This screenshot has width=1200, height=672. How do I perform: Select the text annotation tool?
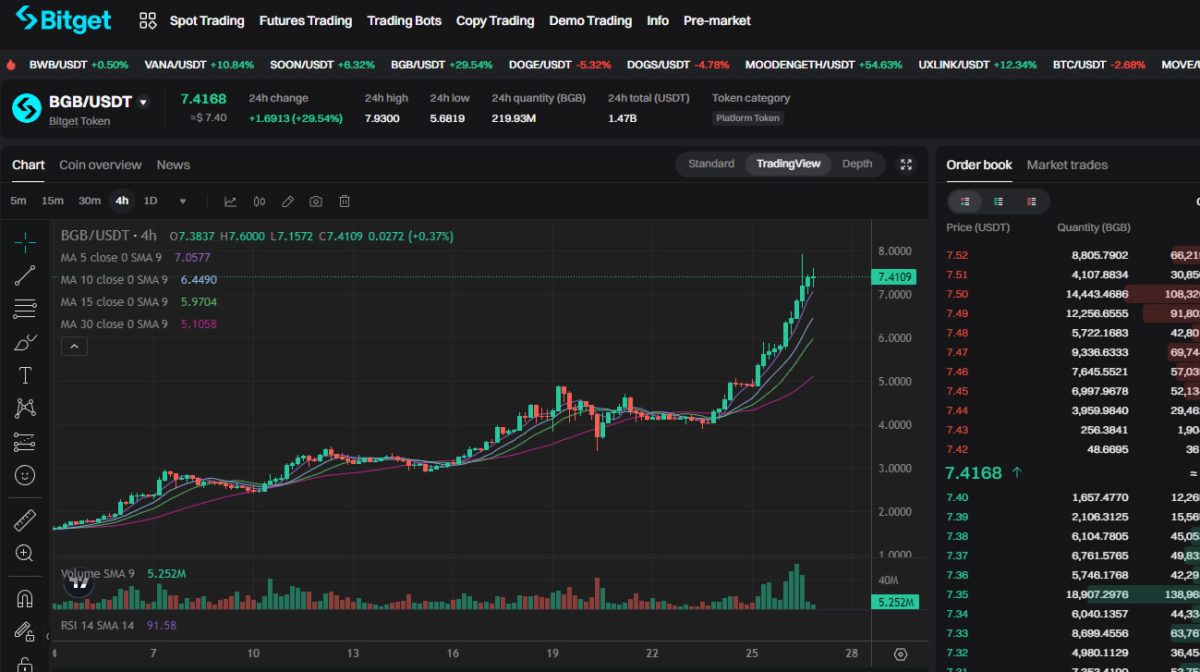pyautogui.click(x=25, y=375)
